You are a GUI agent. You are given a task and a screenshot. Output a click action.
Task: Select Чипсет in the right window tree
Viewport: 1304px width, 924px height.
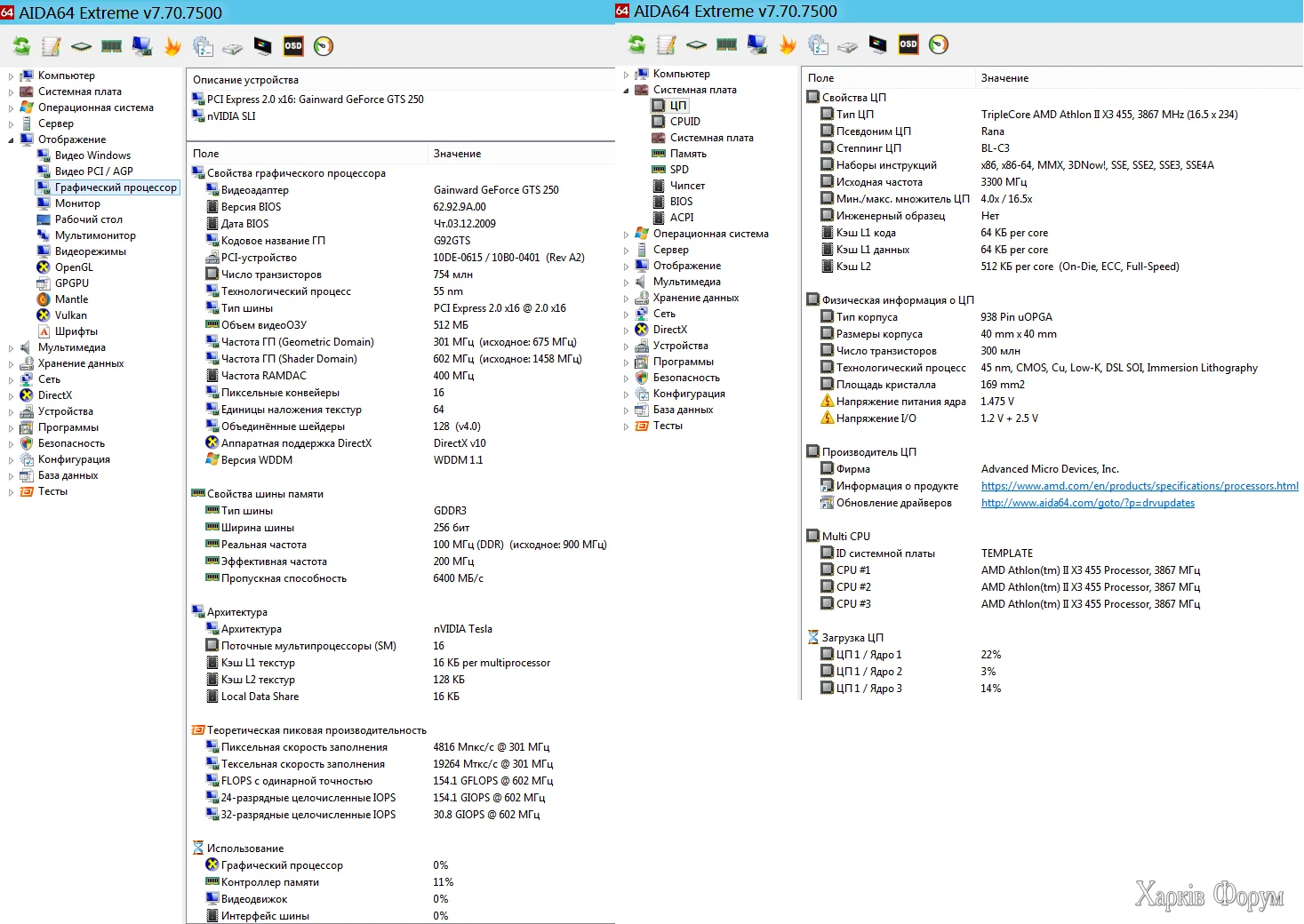click(687, 186)
